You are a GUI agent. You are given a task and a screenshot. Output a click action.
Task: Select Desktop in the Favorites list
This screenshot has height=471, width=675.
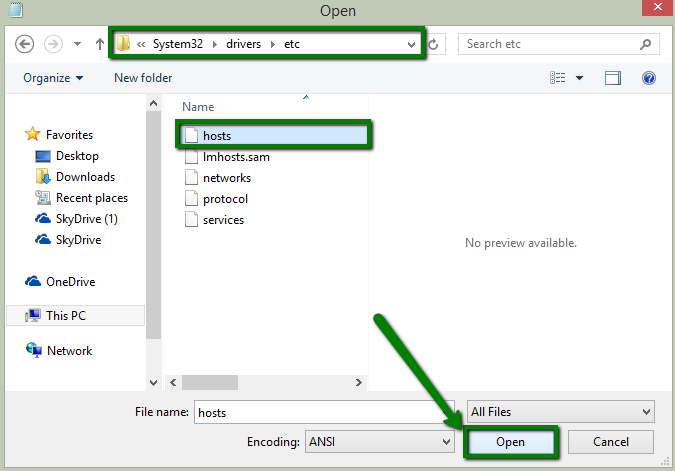77,156
